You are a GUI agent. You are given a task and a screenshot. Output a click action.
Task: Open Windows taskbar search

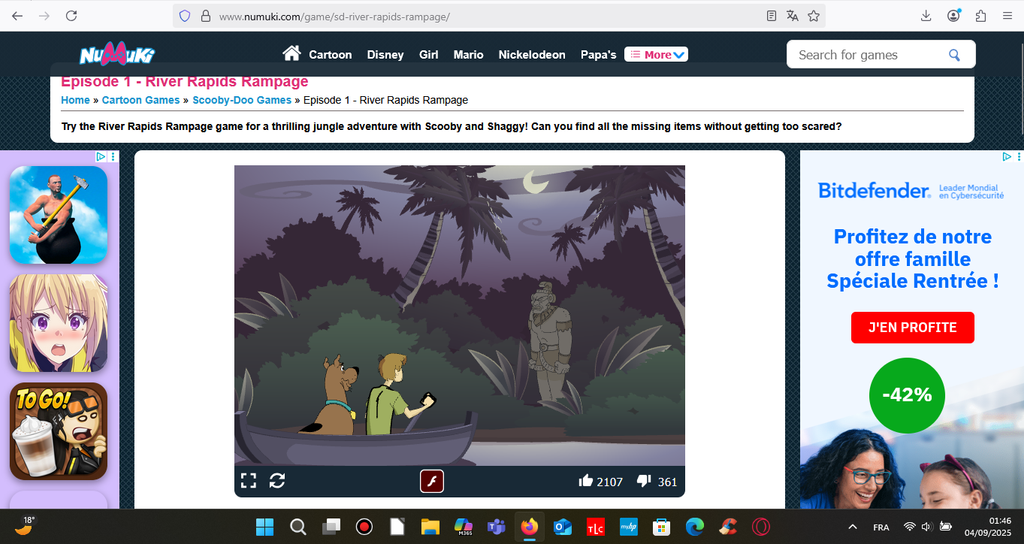point(298,527)
